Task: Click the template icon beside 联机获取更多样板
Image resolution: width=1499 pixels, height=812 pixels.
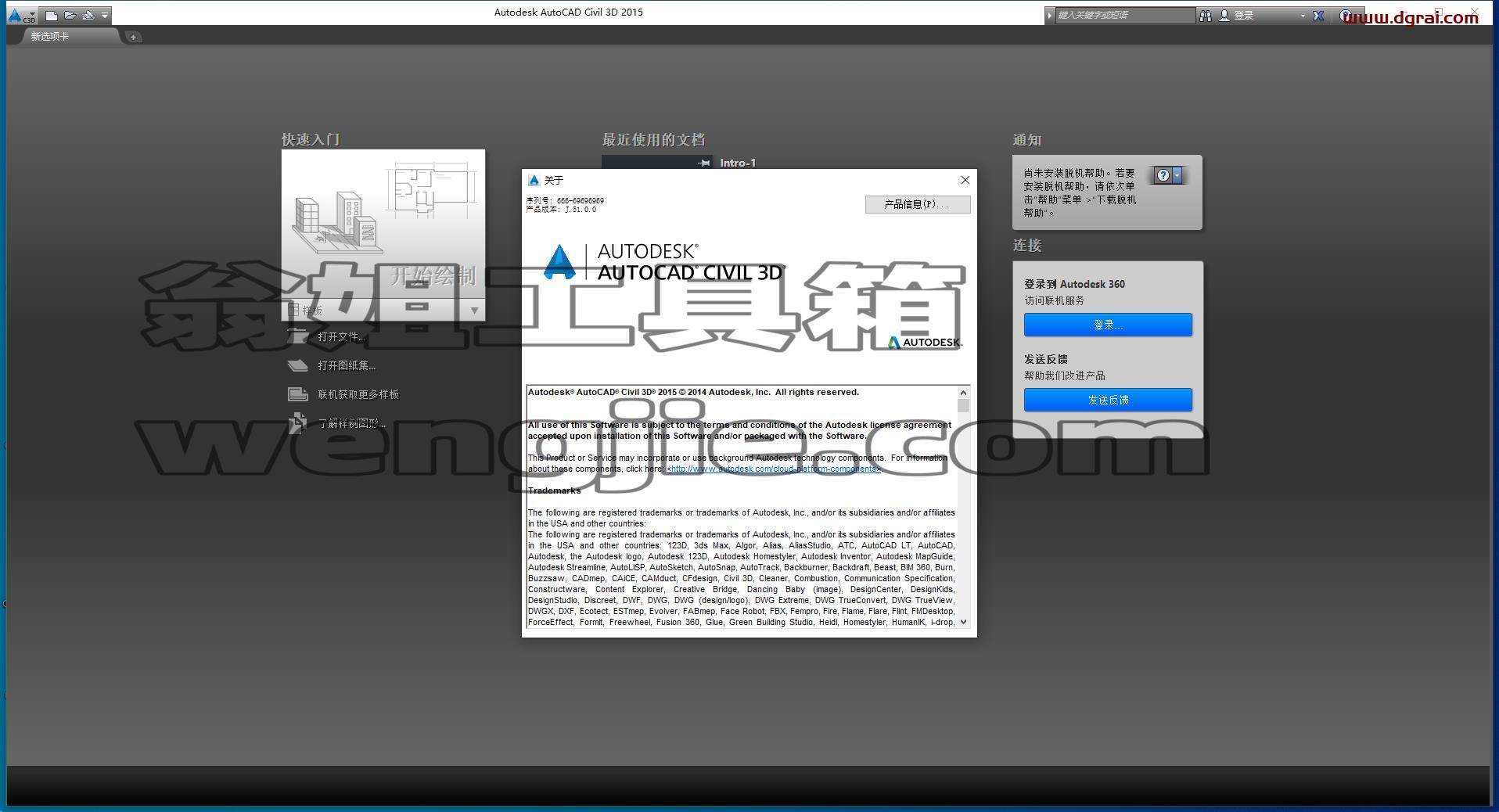Action: pyautogui.click(x=298, y=394)
